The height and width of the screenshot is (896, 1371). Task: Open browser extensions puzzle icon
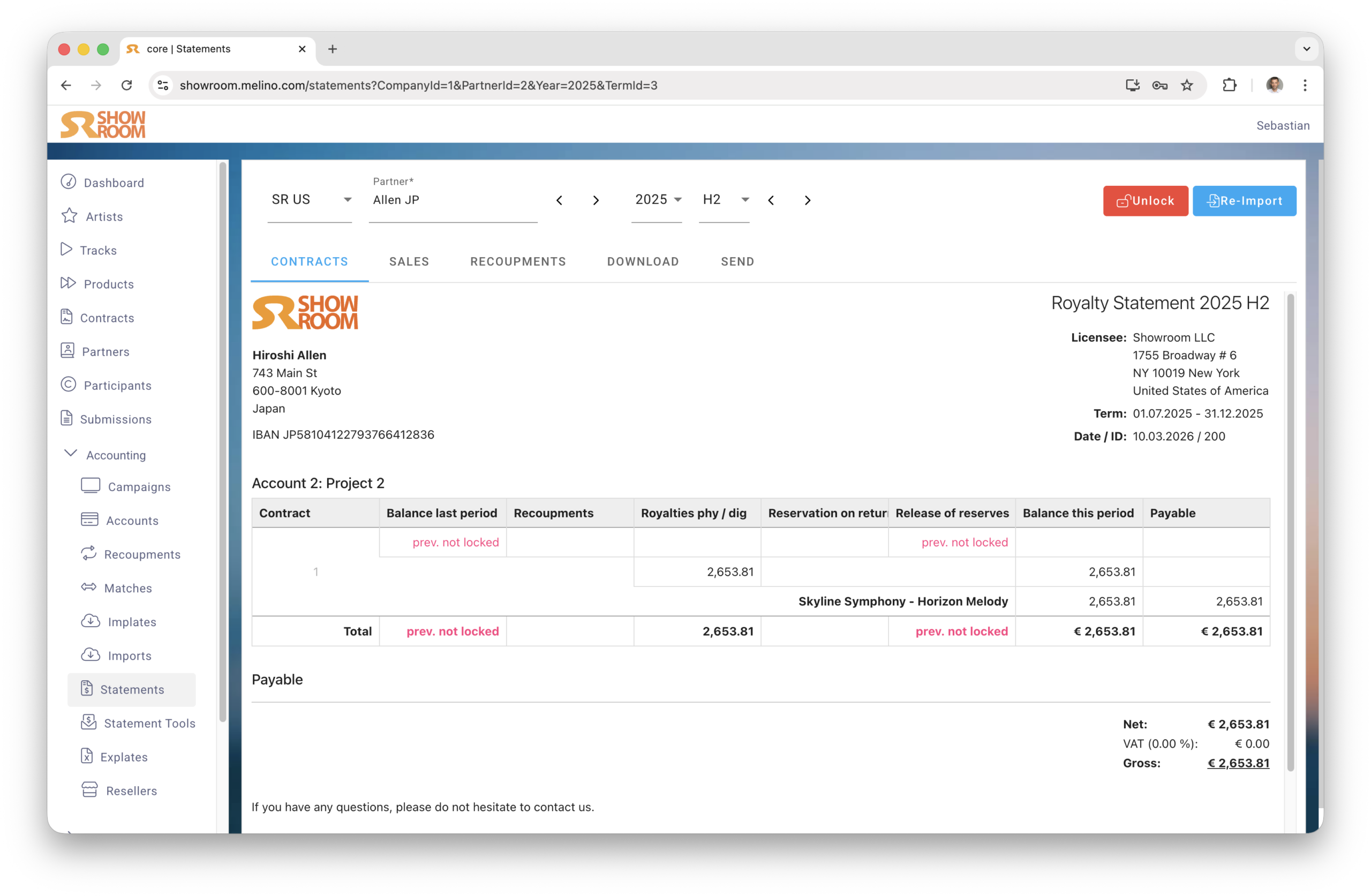1229,85
